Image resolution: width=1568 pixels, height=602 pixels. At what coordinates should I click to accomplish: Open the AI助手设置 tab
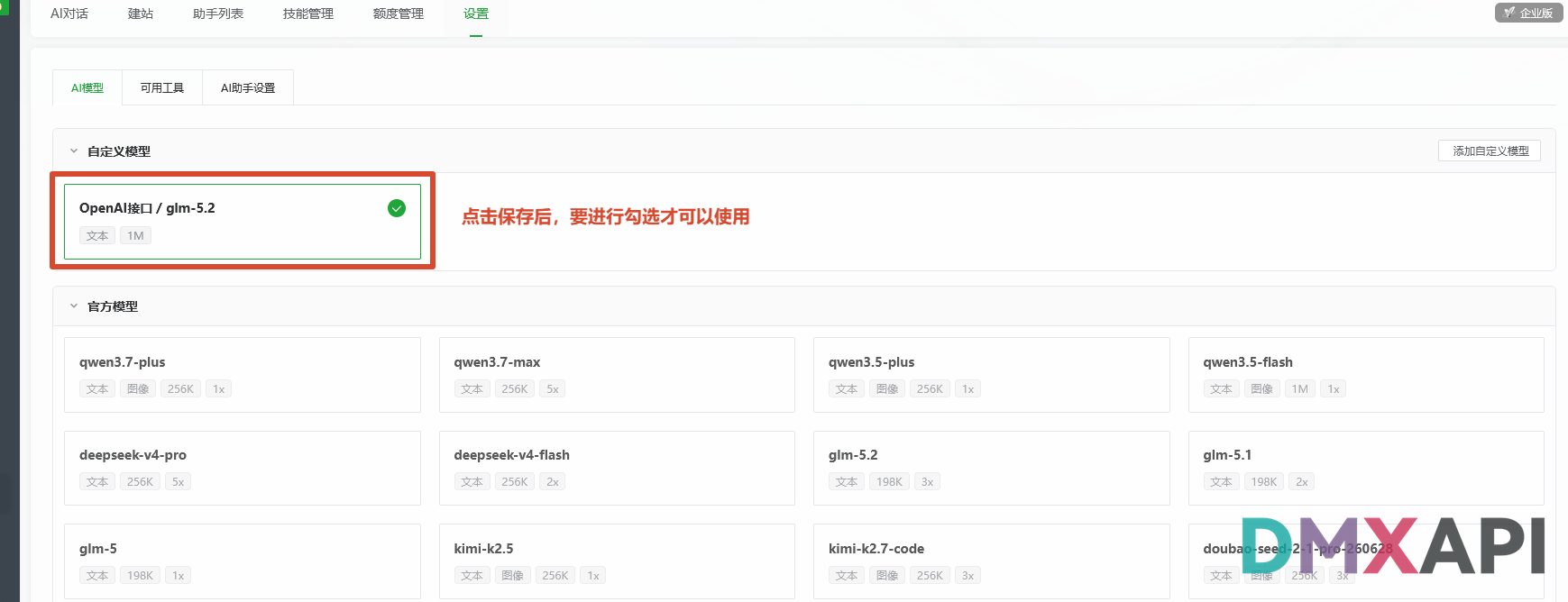click(x=248, y=87)
